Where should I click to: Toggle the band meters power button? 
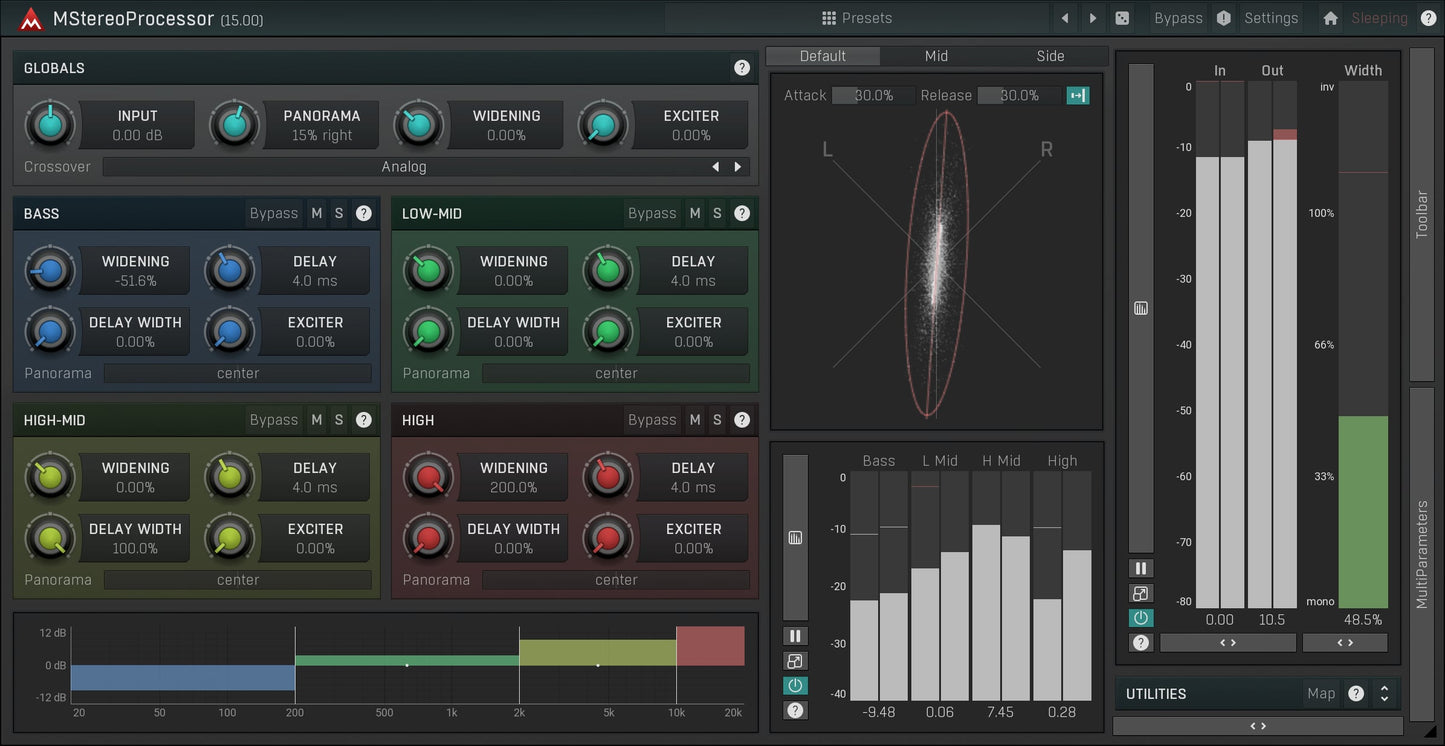click(x=795, y=685)
